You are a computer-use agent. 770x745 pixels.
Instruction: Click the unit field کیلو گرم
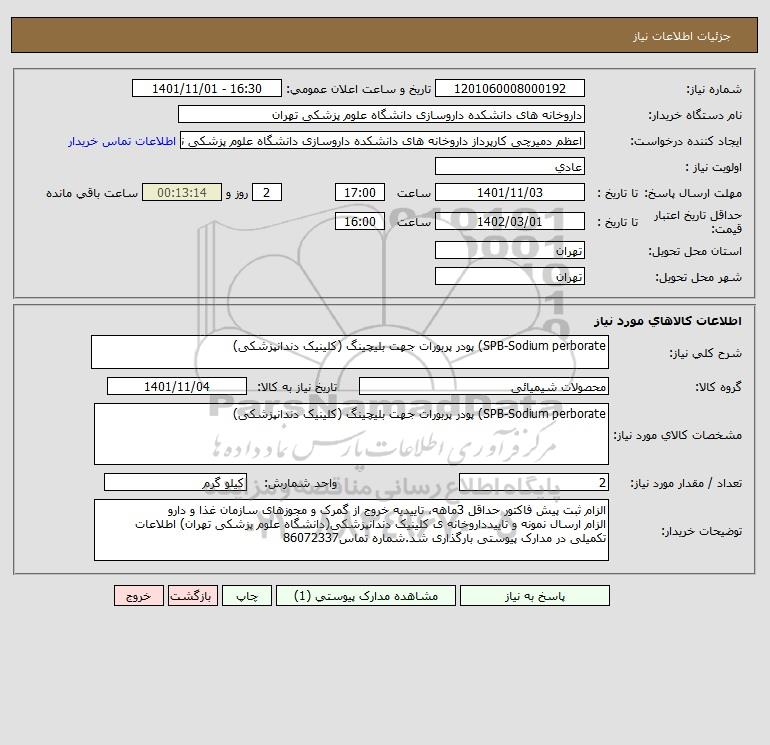[175, 483]
